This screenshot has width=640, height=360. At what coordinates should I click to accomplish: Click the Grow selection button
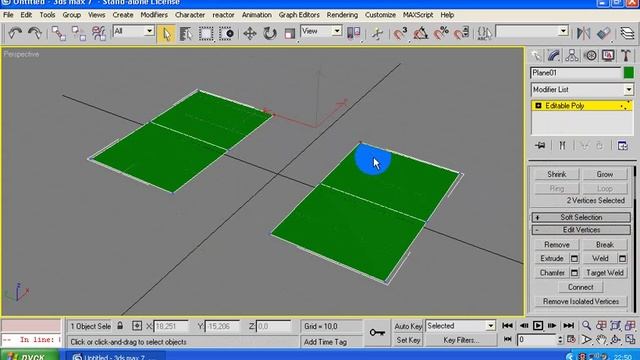point(604,174)
